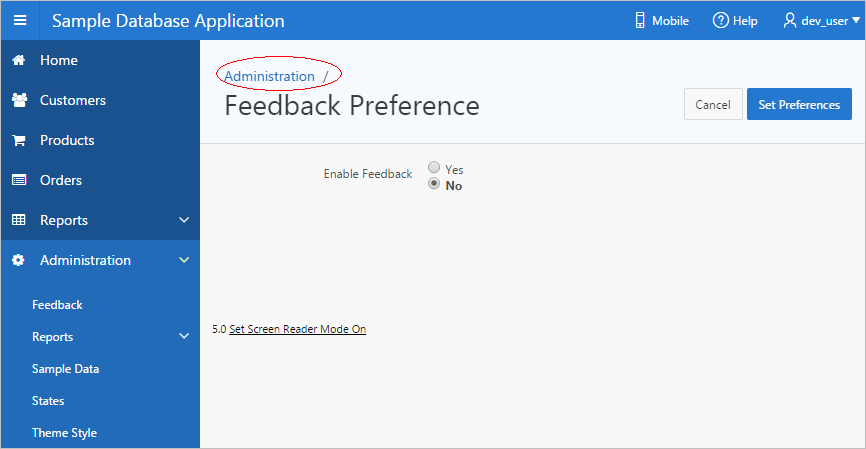Screen dimensions: 866x449
Task: Go to Sample Data menu item
Action: coord(65,369)
